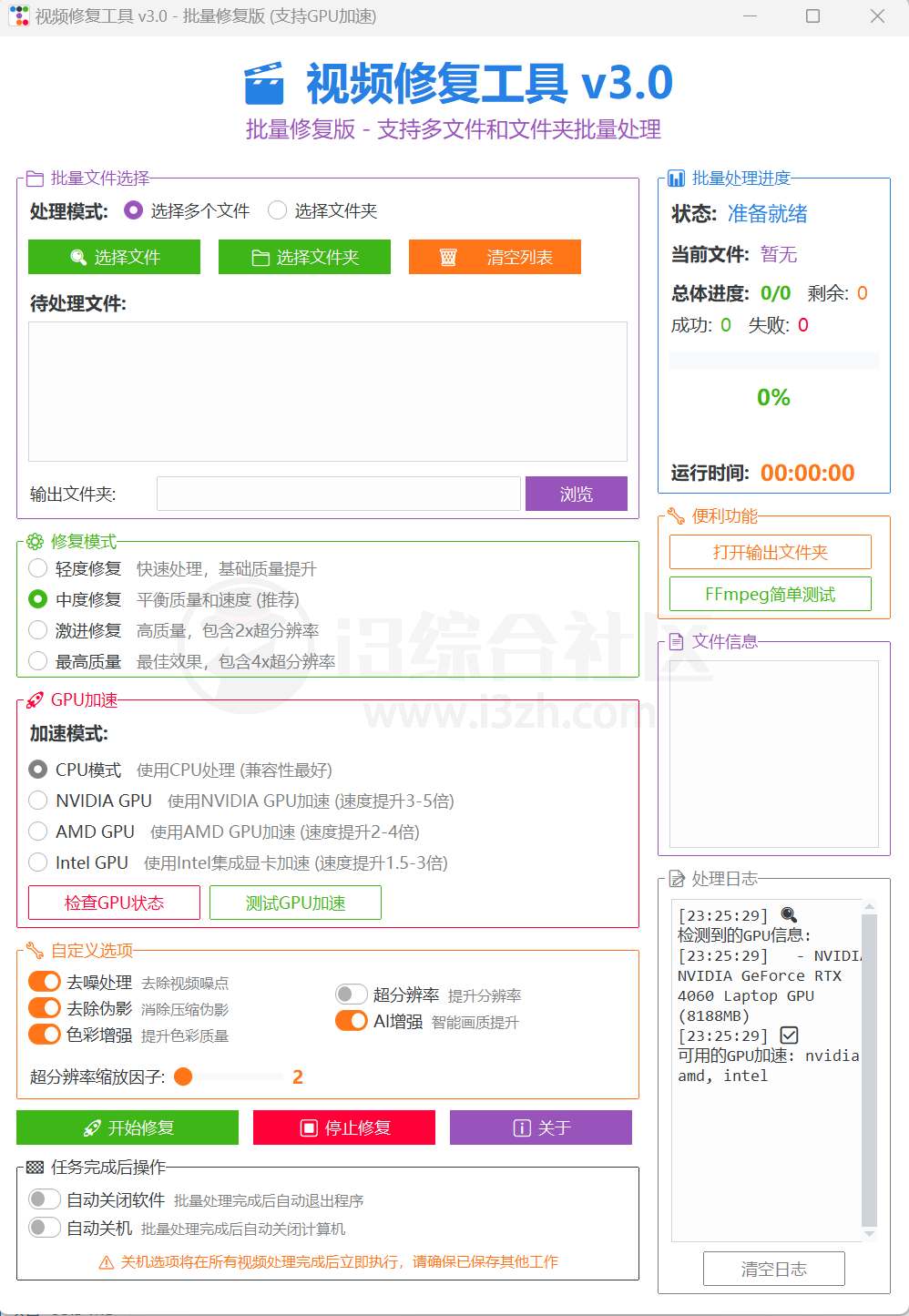Viewport: 909px width, 1316px height.
Task: Click the purple 浏览 button
Action: 577,494
